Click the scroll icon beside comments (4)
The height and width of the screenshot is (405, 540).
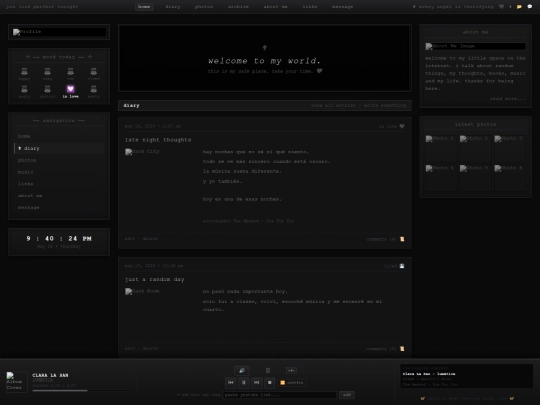point(402,239)
